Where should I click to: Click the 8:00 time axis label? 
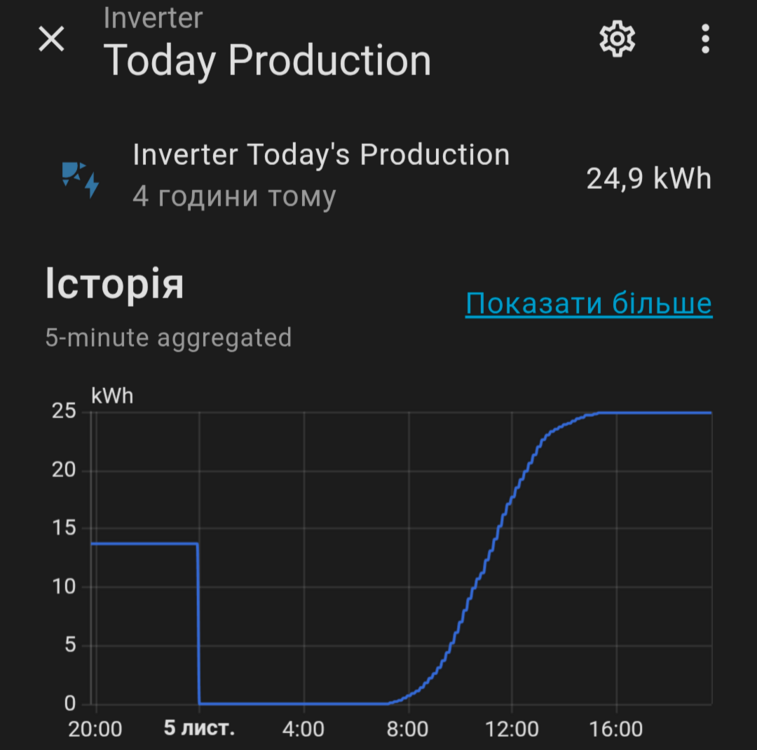click(x=408, y=728)
